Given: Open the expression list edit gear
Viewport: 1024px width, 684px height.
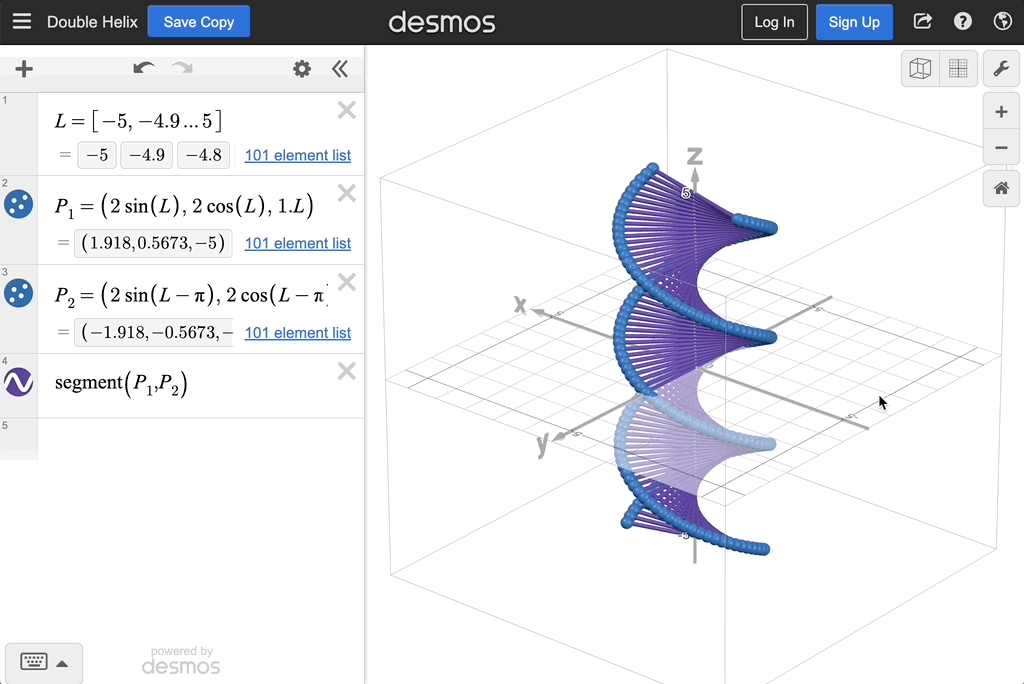Looking at the screenshot, I should (301, 69).
